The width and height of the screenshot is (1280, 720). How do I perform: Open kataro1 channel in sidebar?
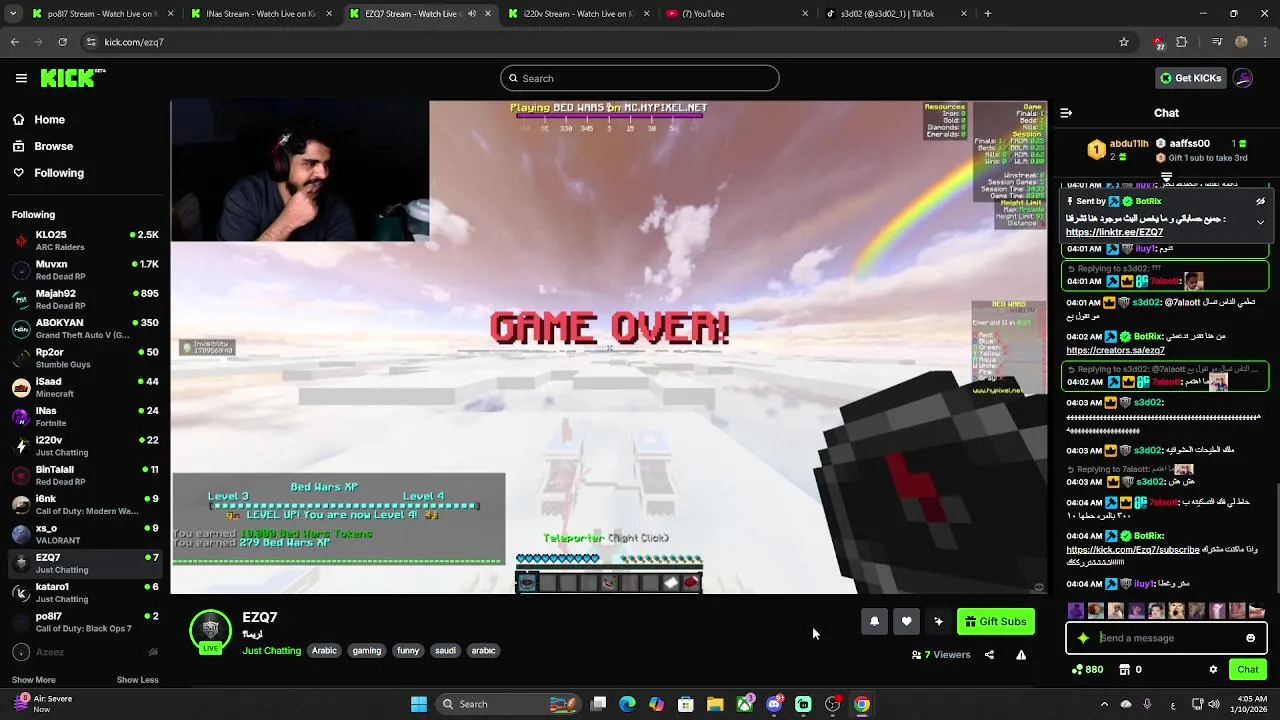coord(85,592)
